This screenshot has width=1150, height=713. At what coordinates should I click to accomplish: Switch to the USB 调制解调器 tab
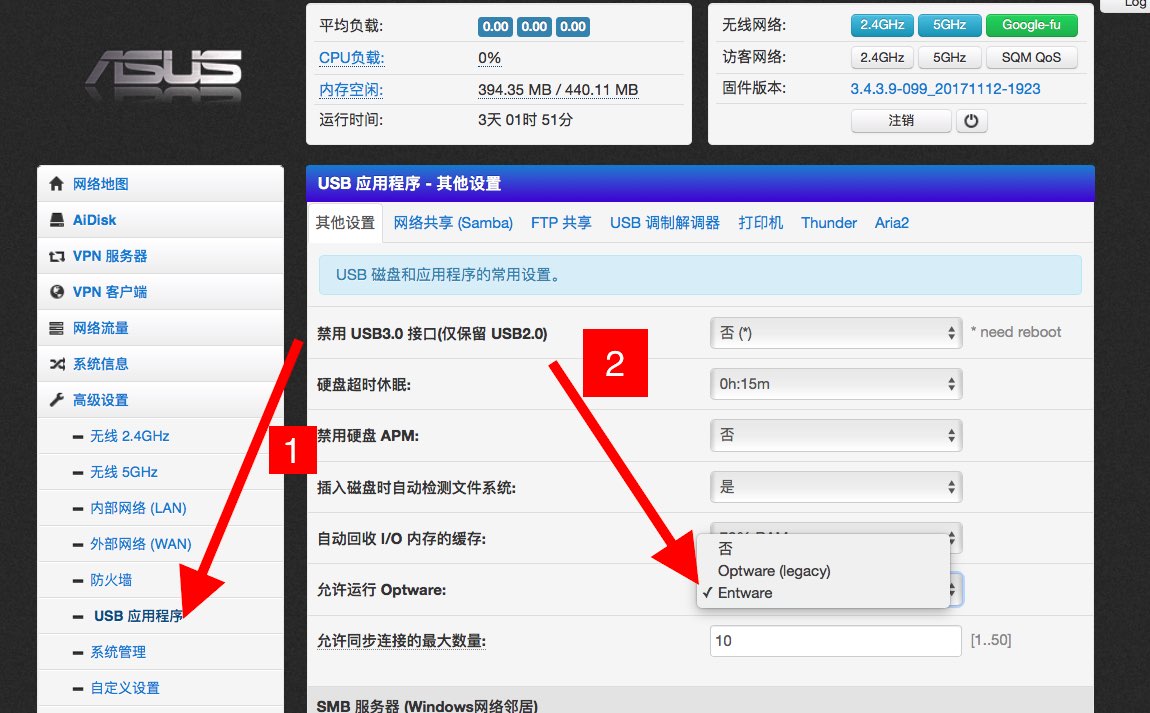tap(664, 222)
